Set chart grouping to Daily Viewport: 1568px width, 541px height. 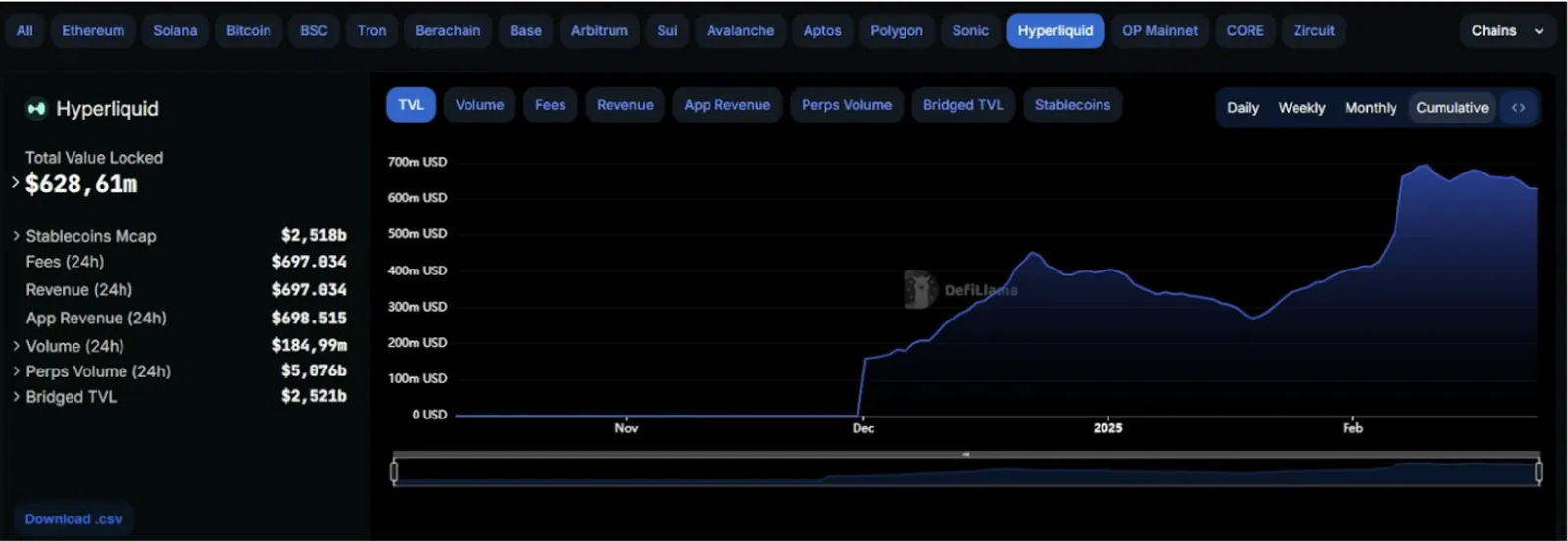(1243, 108)
